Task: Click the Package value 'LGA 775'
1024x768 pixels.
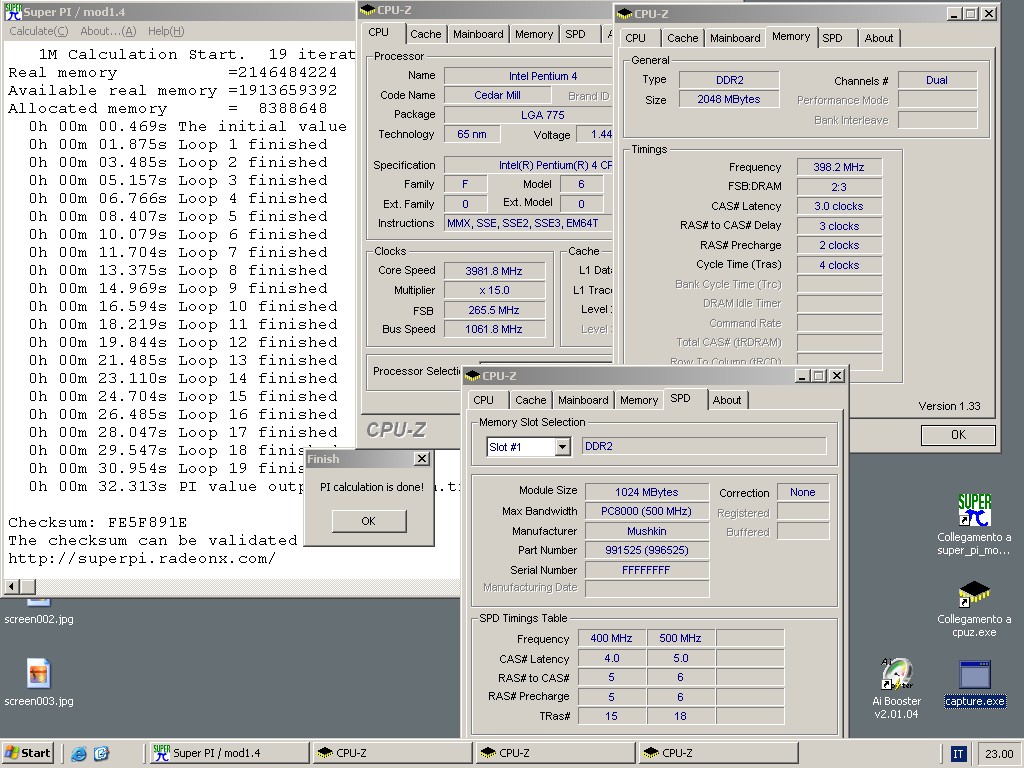Action: (528, 115)
